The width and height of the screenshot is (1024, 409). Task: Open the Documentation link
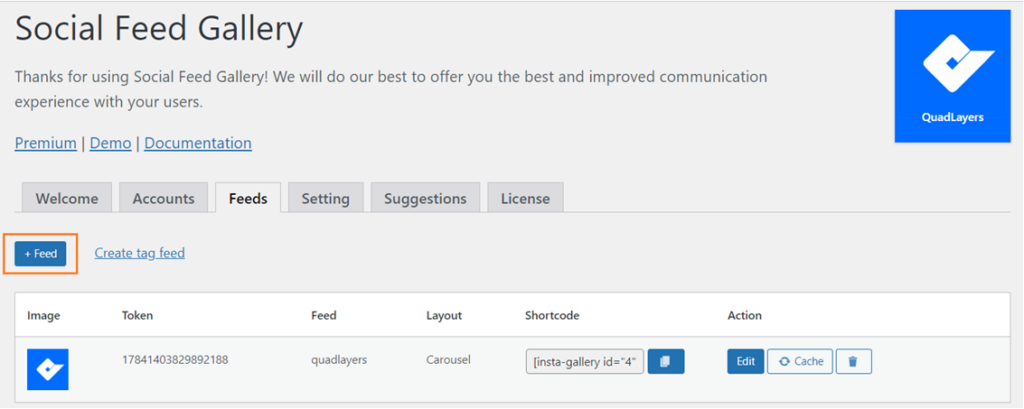pos(198,143)
